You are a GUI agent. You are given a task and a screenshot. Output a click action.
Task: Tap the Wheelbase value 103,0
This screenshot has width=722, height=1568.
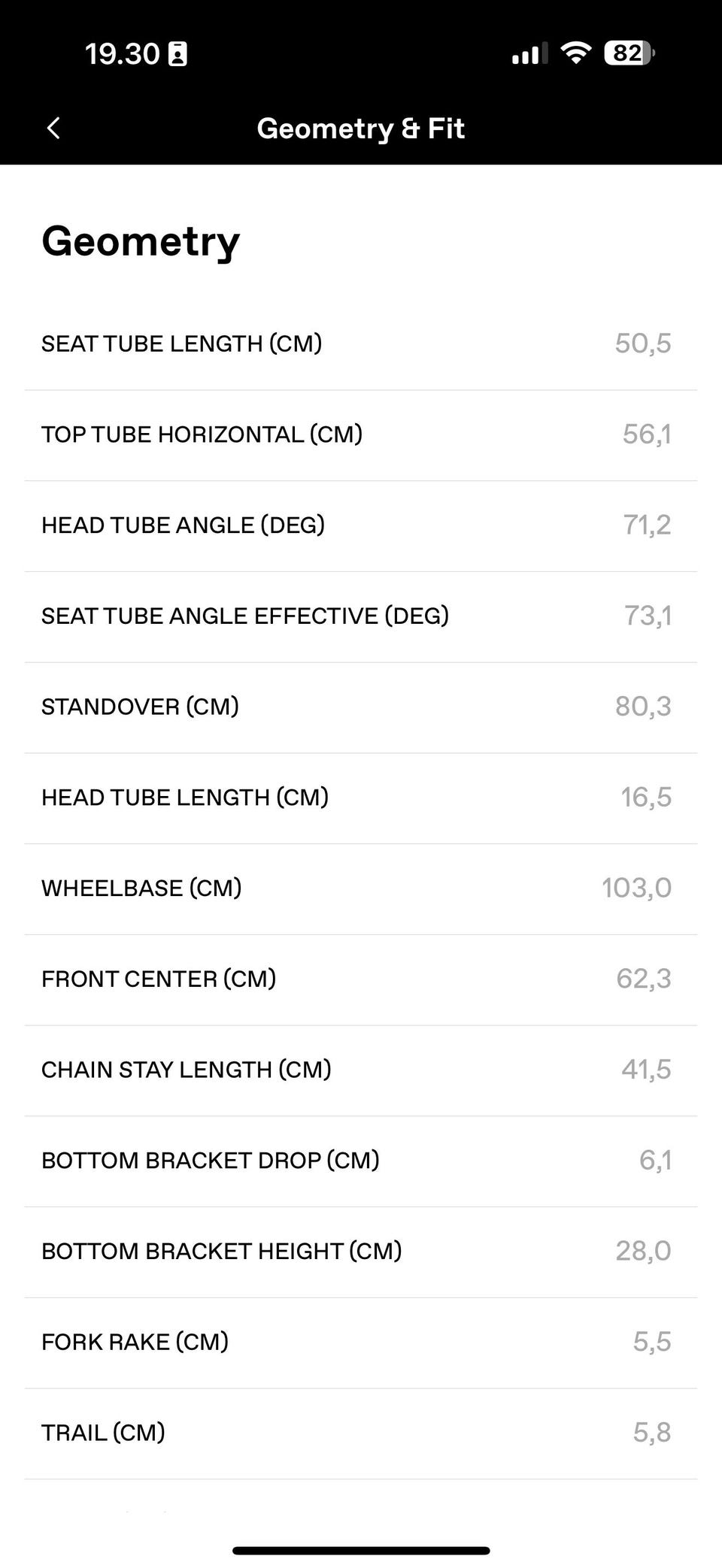(636, 888)
